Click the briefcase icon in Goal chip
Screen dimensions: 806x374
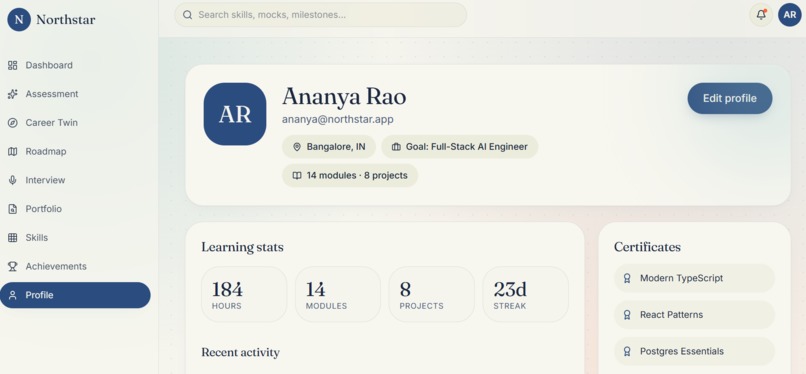pyautogui.click(x=396, y=147)
